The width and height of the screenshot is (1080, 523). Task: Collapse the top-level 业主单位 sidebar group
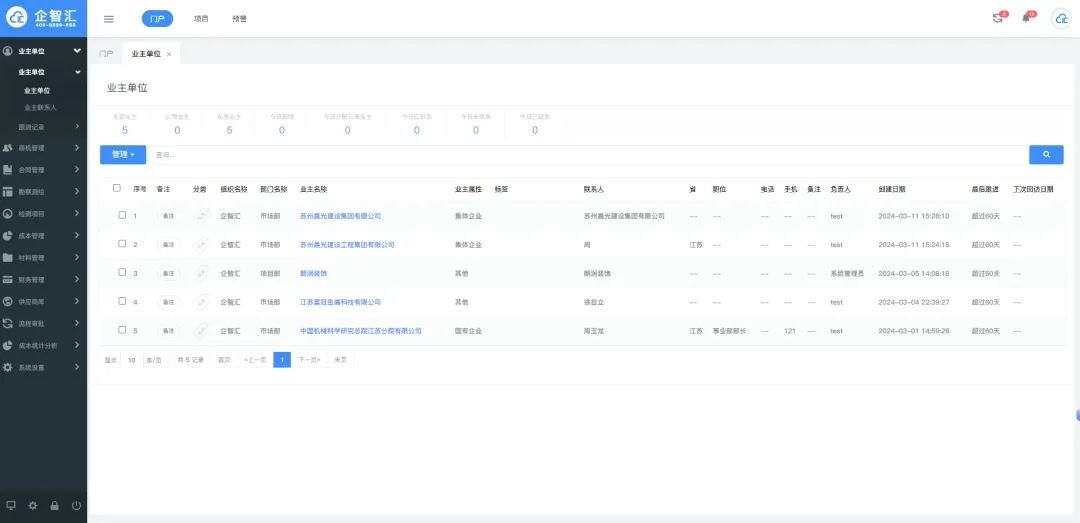click(77, 51)
